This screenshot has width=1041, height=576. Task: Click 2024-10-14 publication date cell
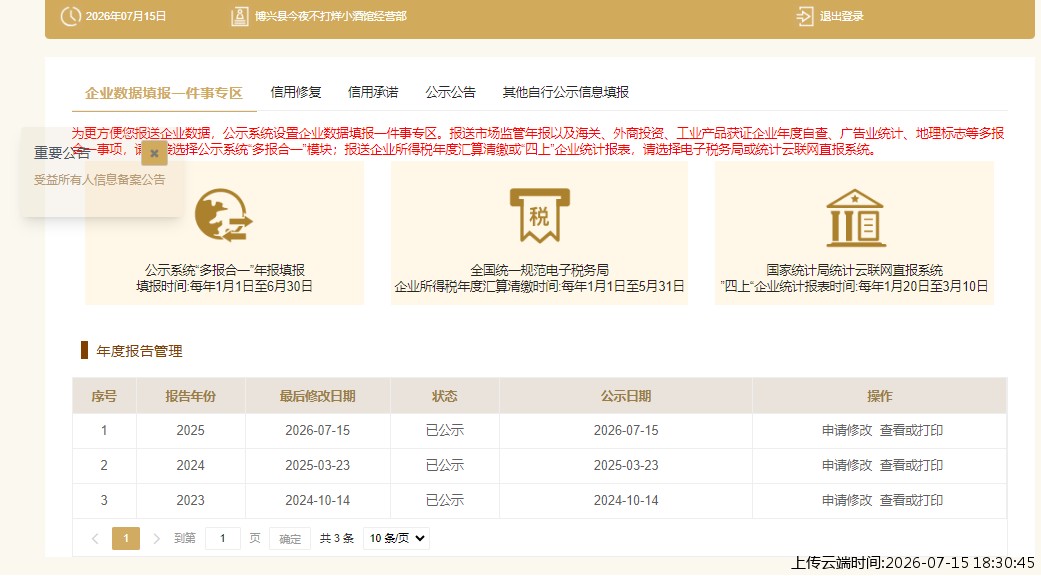pos(626,501)
